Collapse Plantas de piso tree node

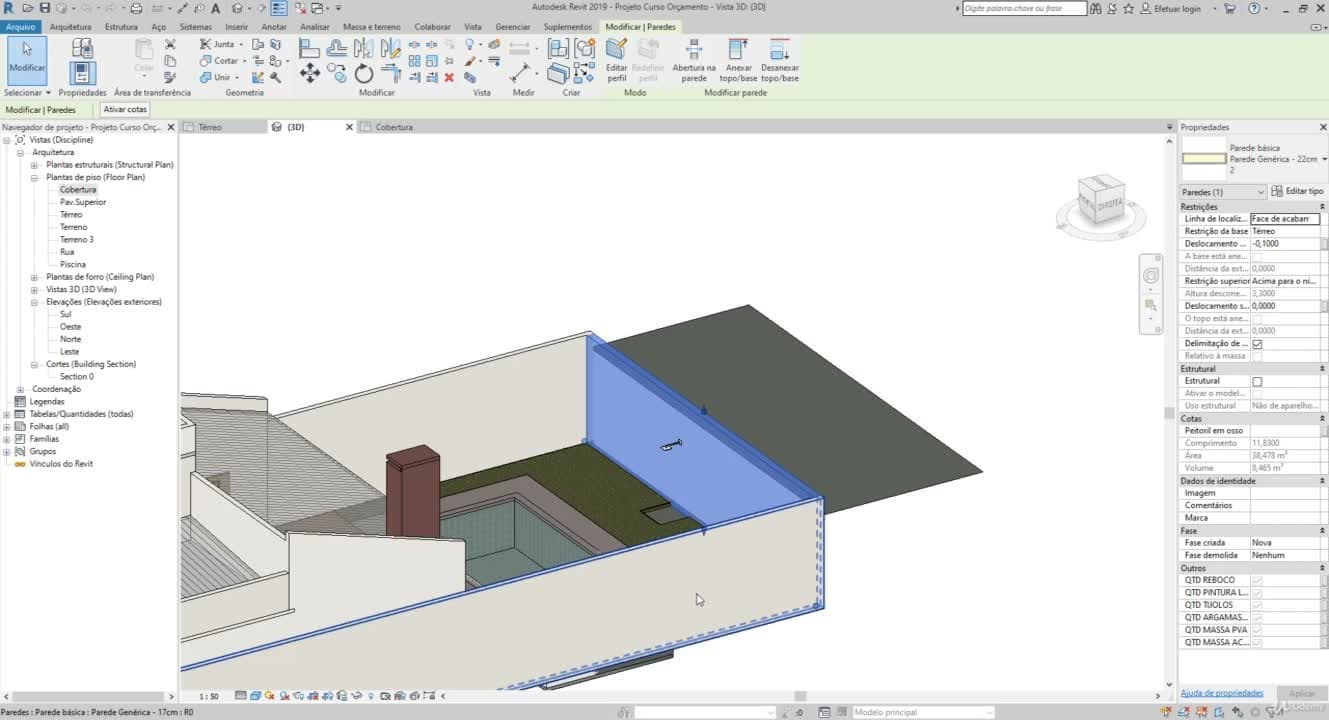(34, 177)
